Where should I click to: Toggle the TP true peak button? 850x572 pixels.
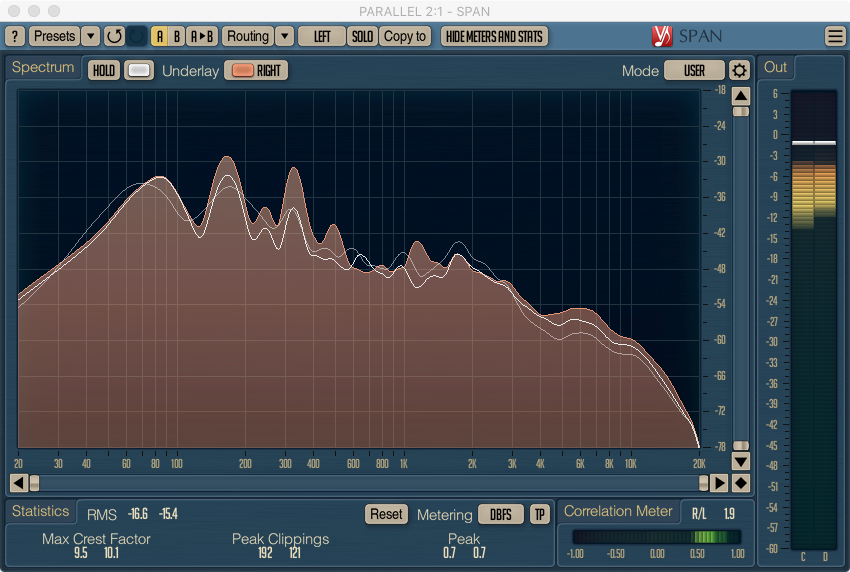point(539,514)
